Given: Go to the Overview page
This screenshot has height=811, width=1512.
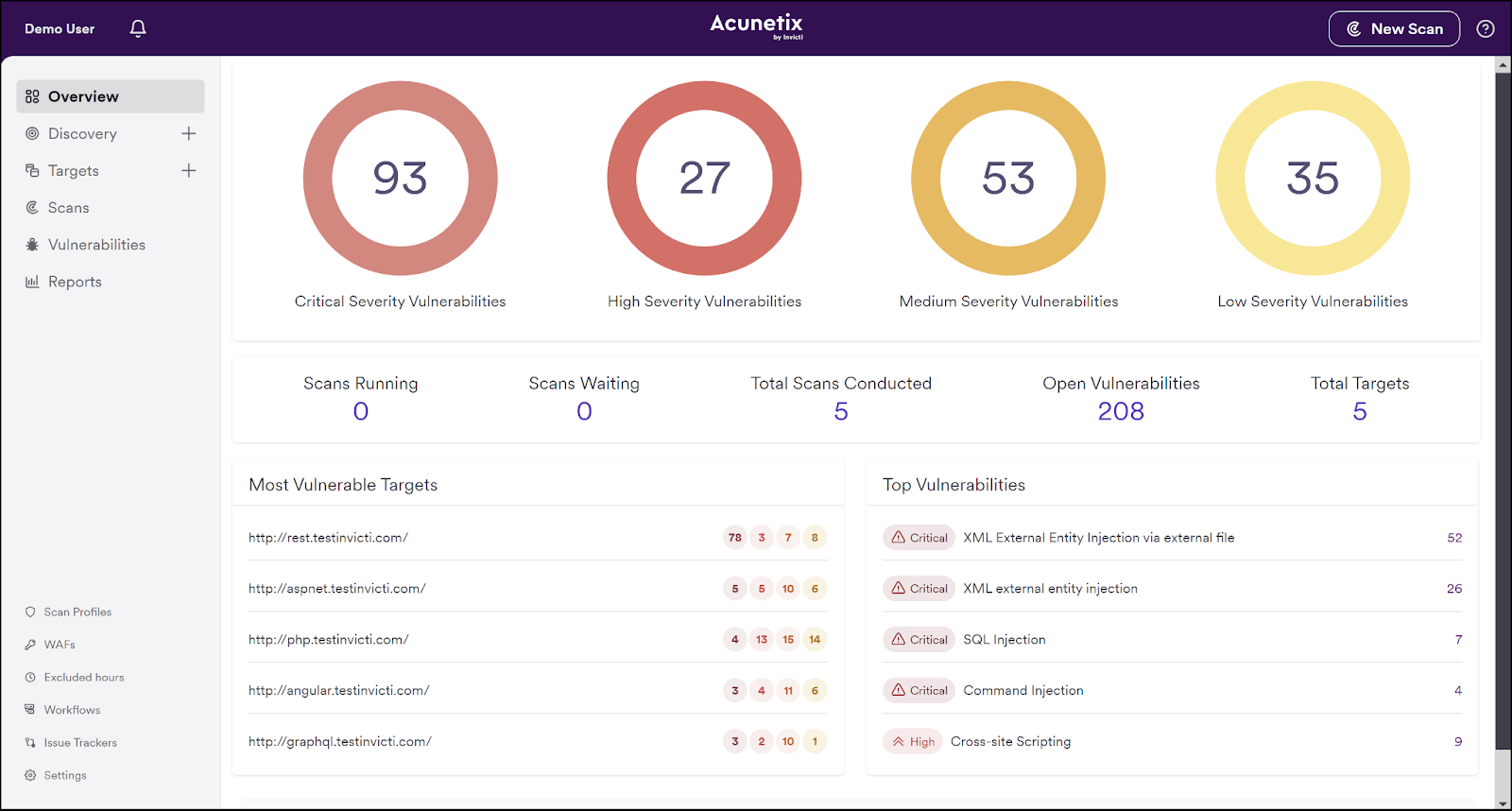Looking at the screenshot, I should tap(111, 96).
